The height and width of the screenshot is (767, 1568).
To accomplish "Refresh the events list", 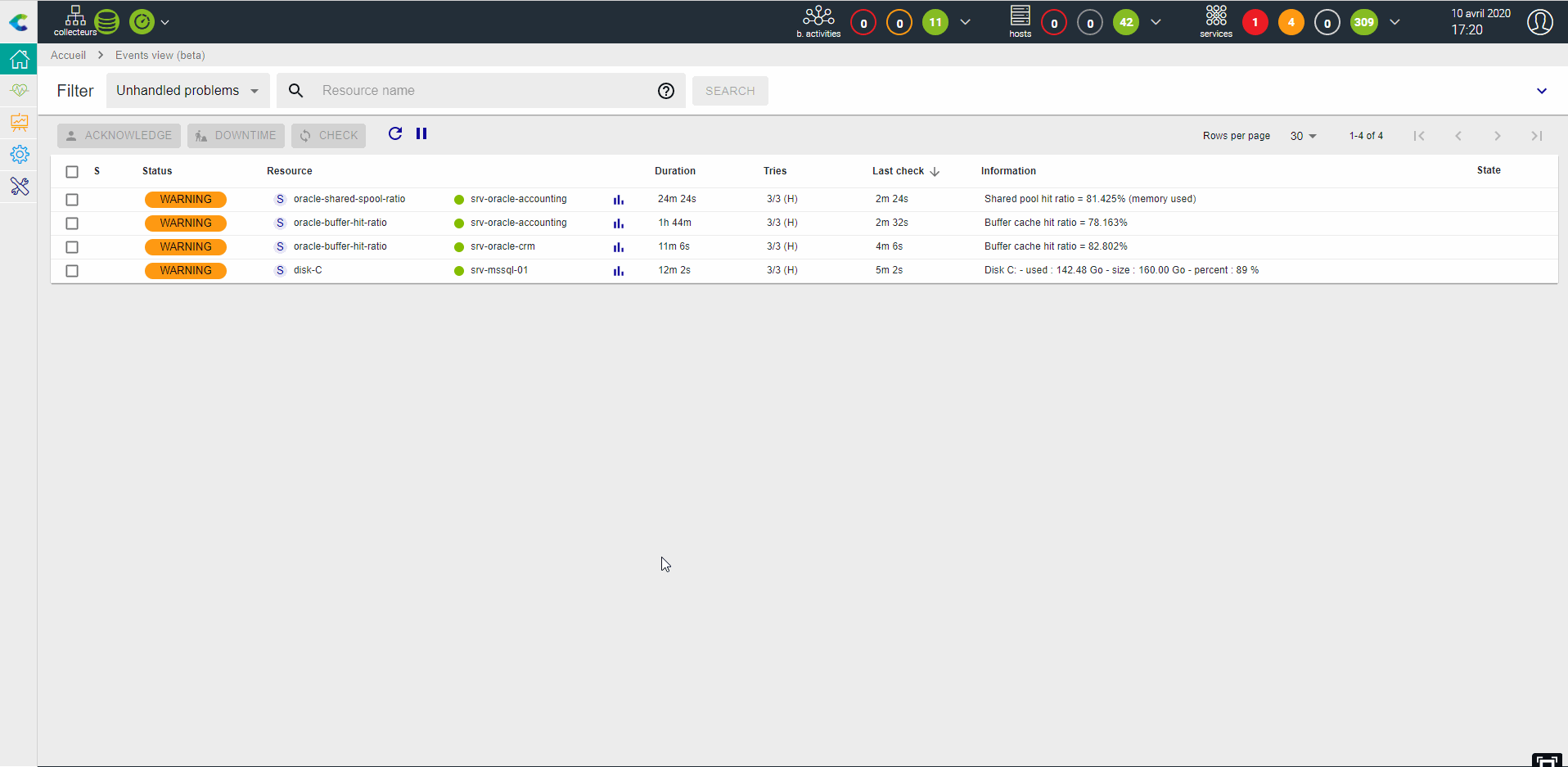I will 395,133.
